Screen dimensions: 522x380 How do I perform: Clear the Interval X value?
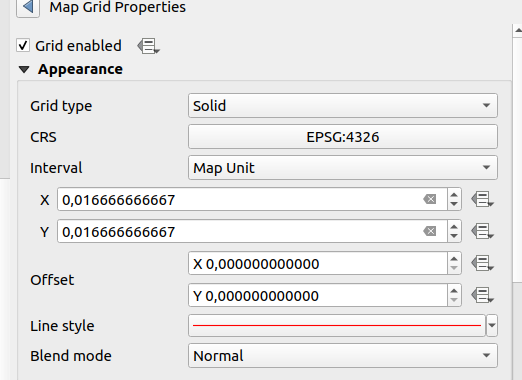(x=430, y=199)
